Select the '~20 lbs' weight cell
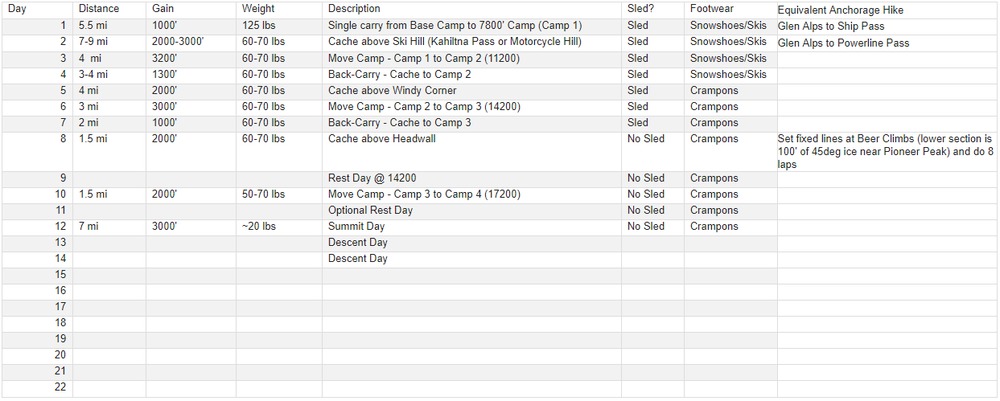Screen dimensions: 1000x401 (257, 227)
